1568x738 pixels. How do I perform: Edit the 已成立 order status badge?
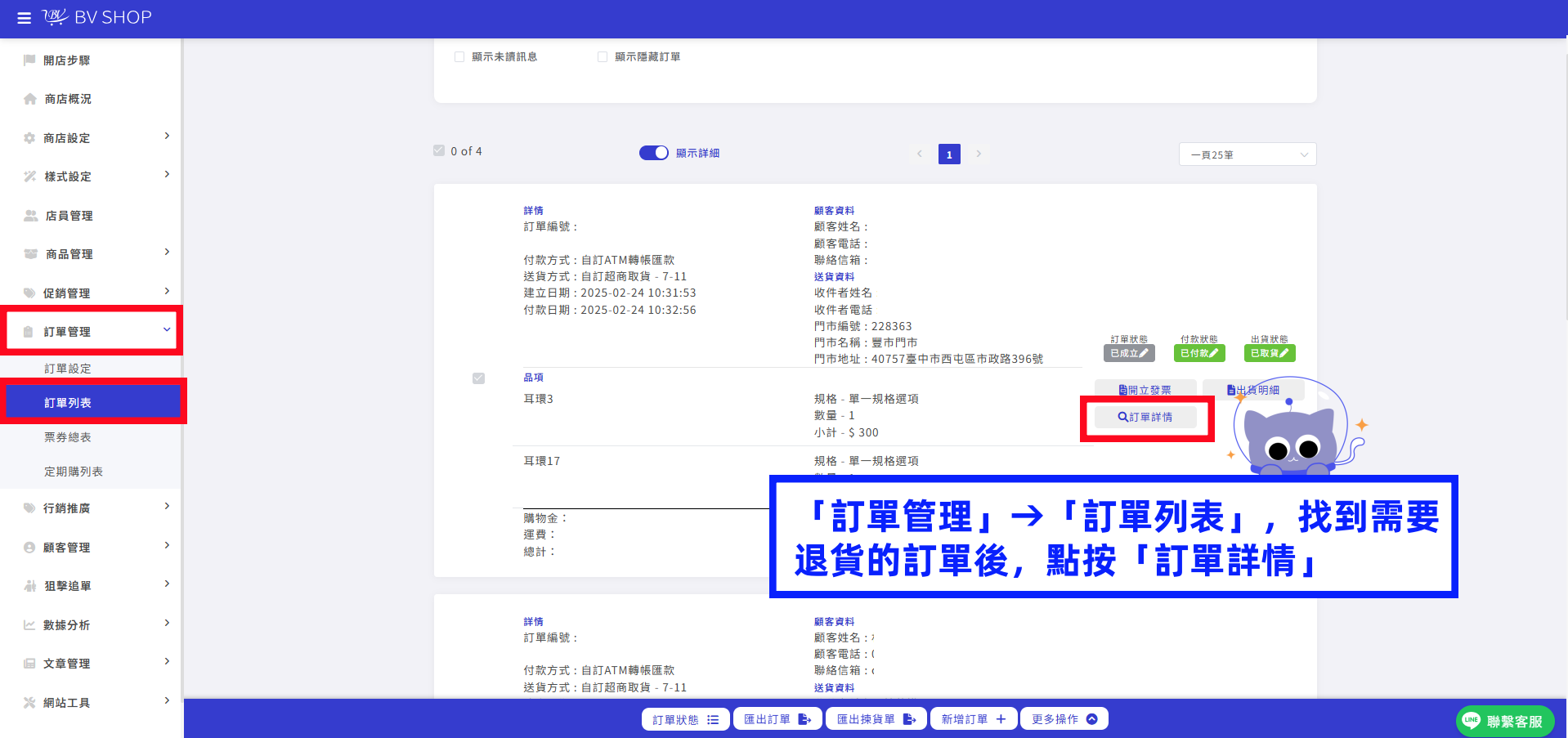point(1129,353)
